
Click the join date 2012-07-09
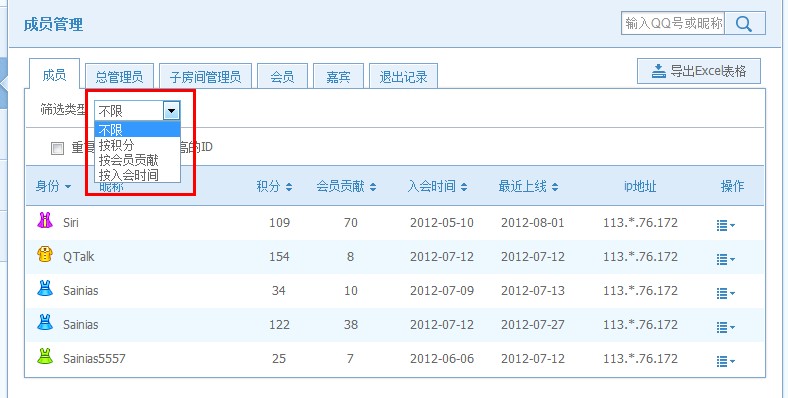[x=442, y=290]
